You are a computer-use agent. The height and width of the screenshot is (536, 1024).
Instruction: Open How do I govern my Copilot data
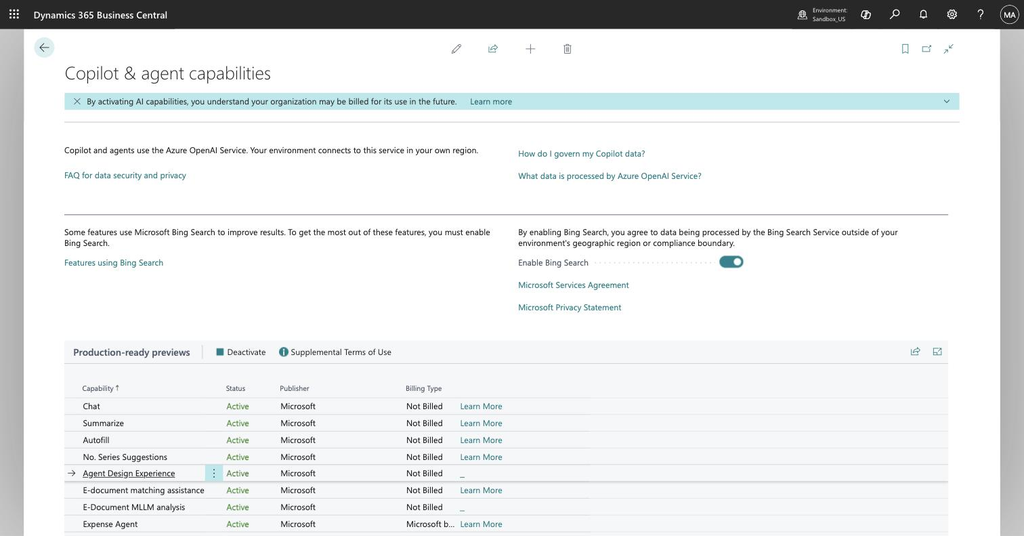tap(581, 154)
